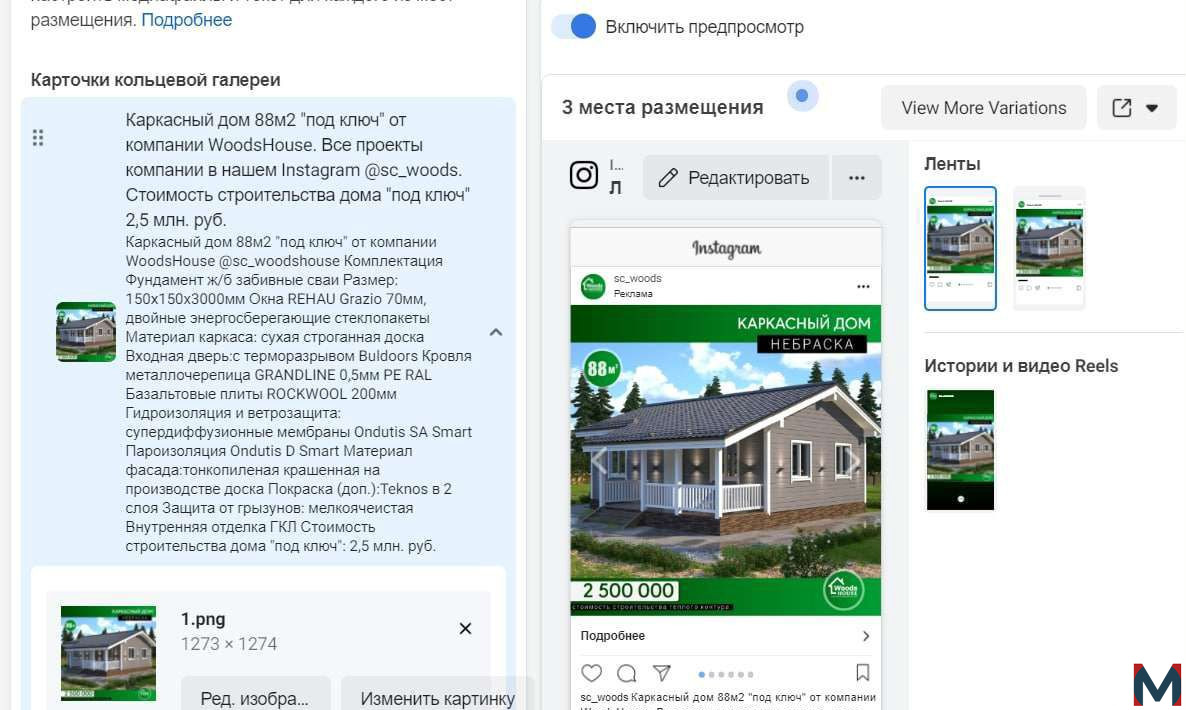
Task: Select the Stories and Reels preview thumbnail
Action: (x=961, y=450)
